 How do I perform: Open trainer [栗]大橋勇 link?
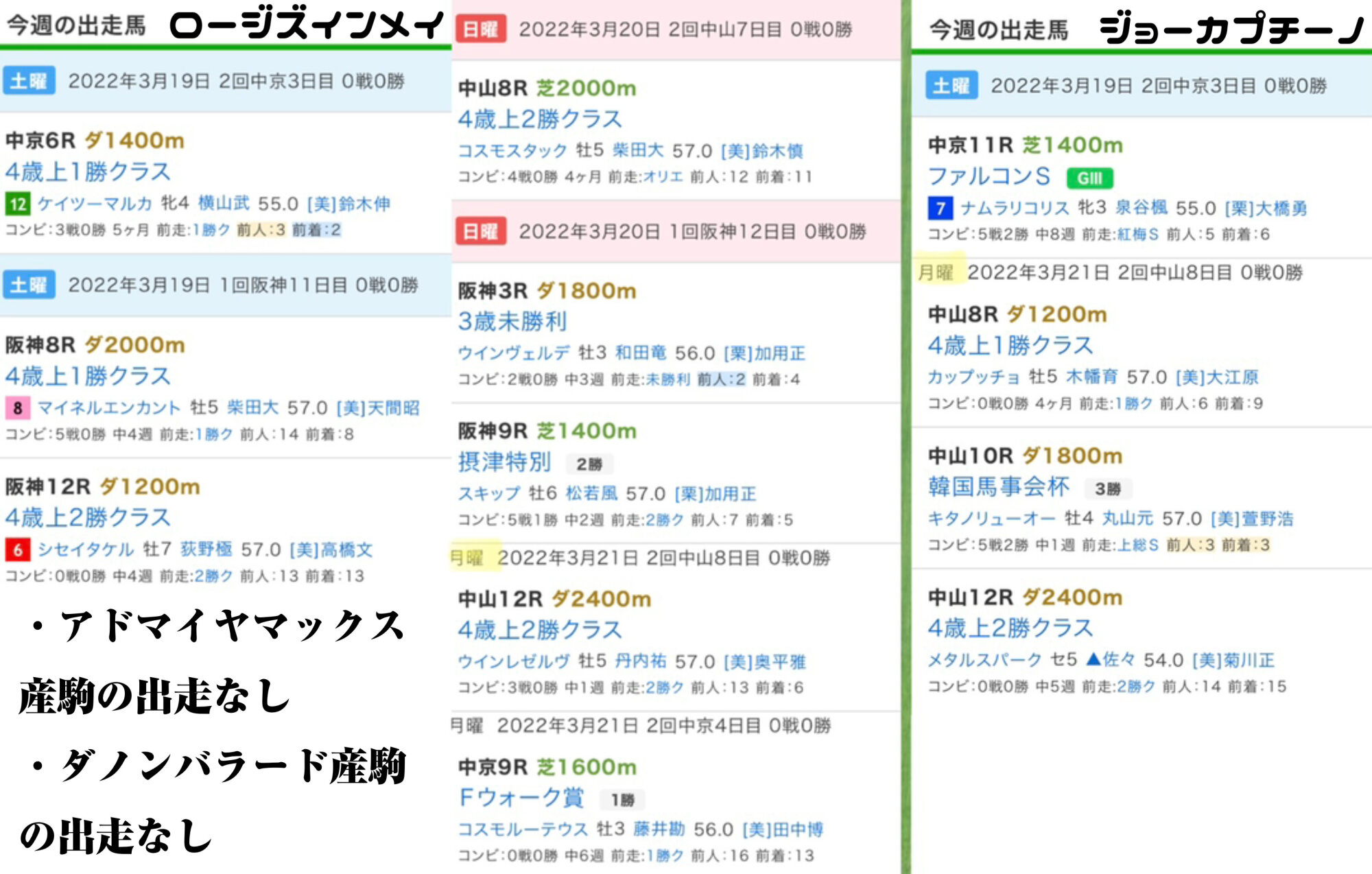[x=1266, y=208]
